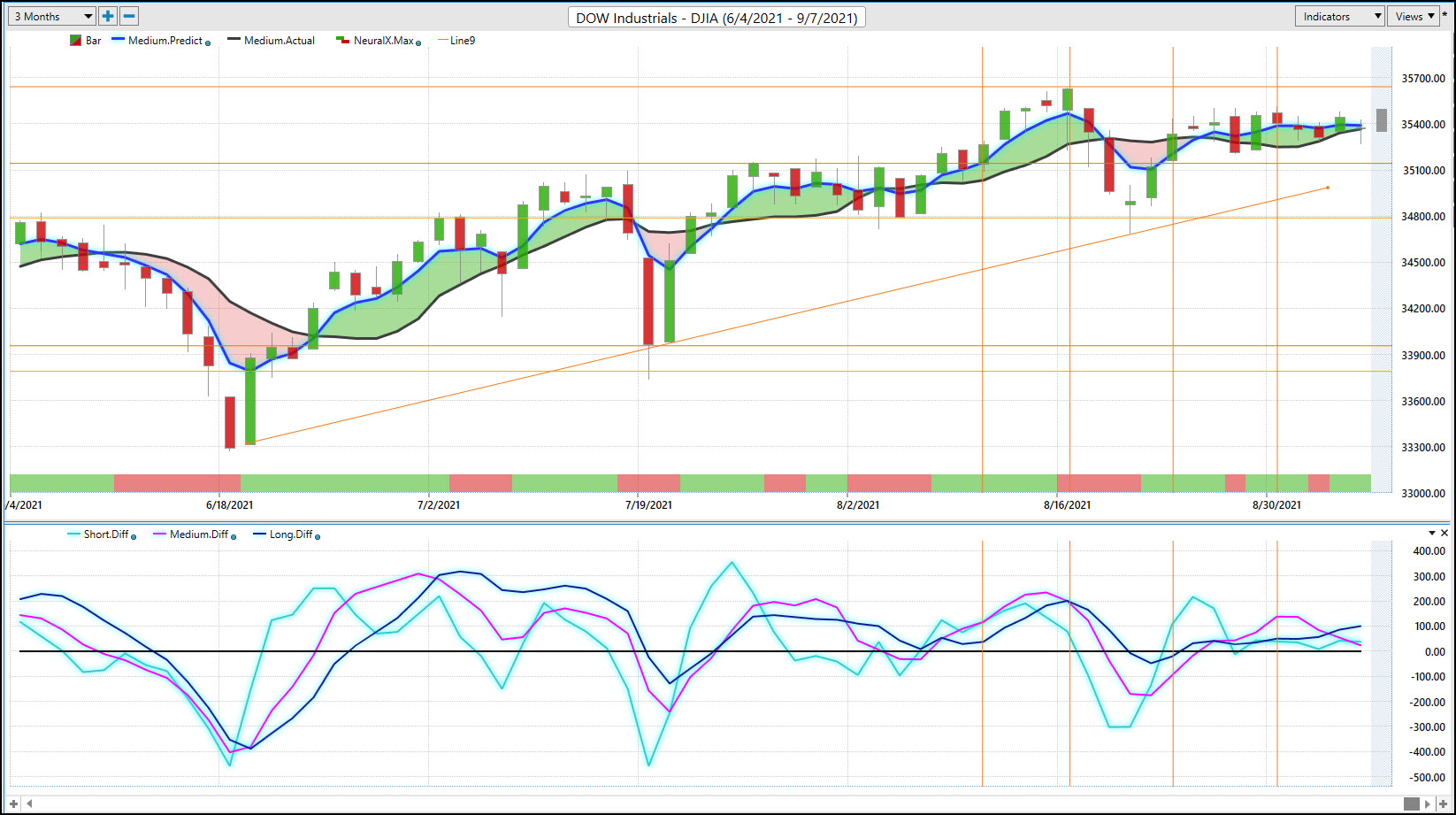Viewport: 1456px width, 815px height.
Task: Click the info dot next to Medium.Diff
Action: [x=234, y=536]
